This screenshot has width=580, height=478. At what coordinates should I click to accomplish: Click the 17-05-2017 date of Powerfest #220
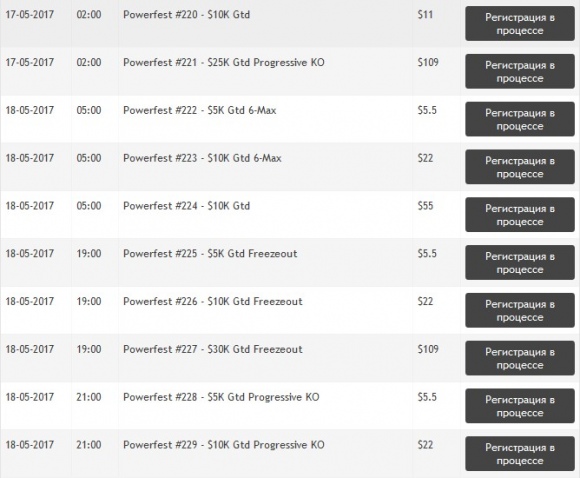coord(30,15)
